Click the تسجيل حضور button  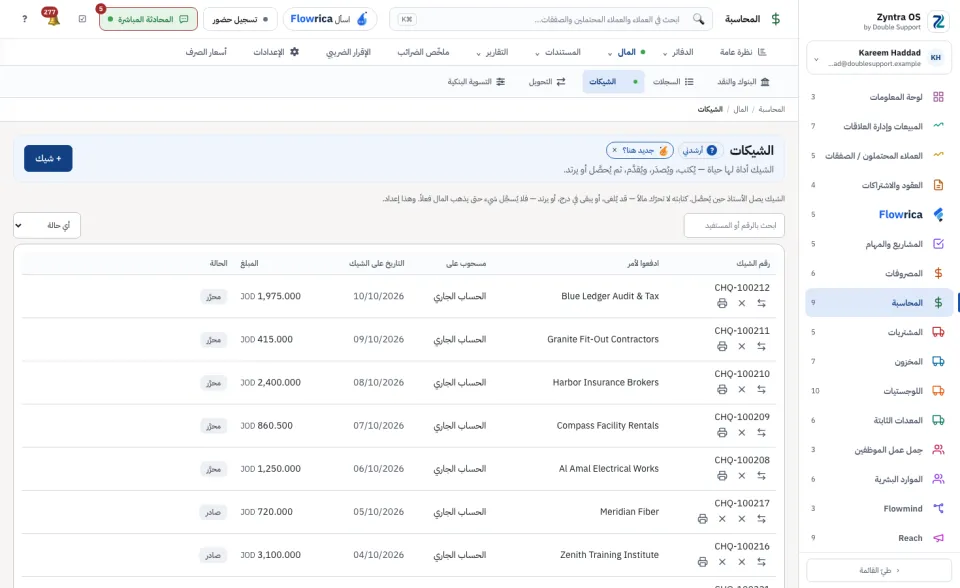(x=240, y=19)
